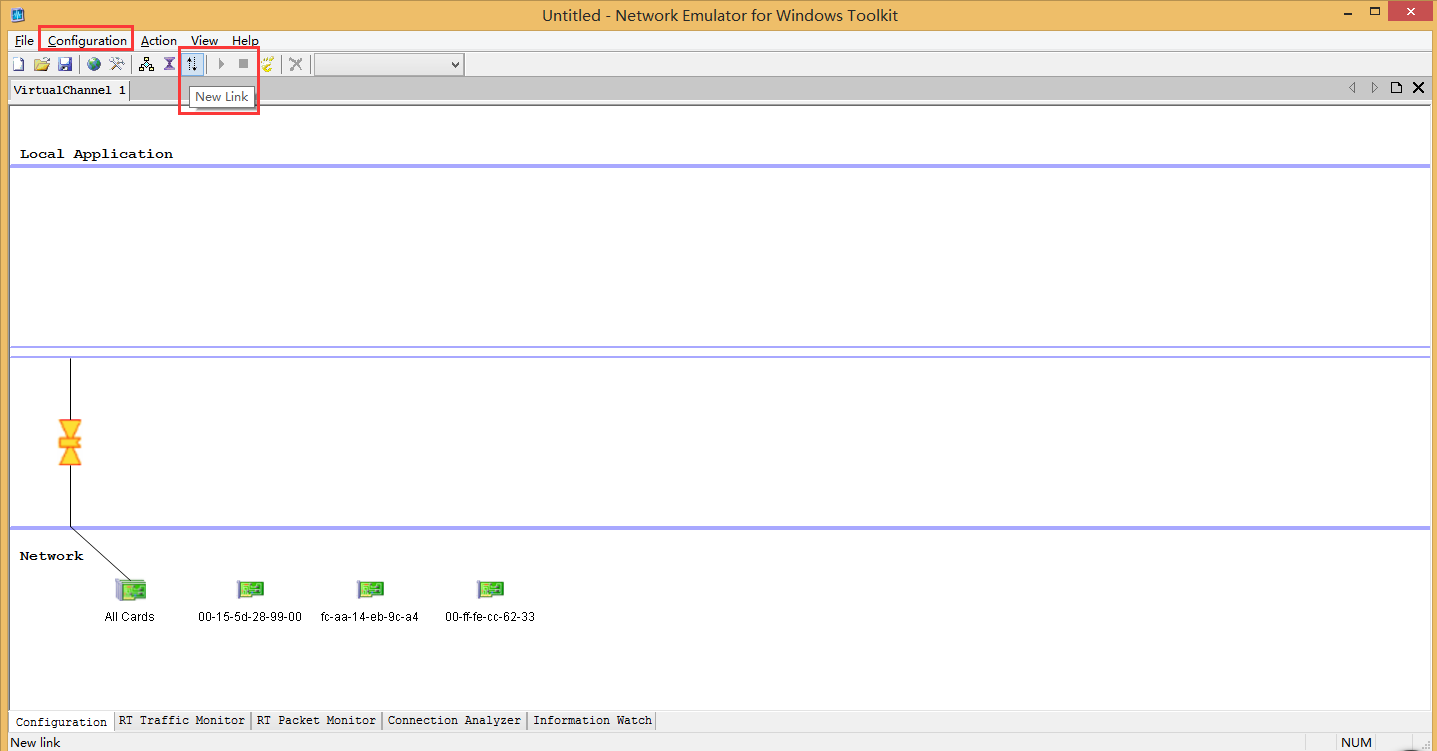The height and width of the screenshot is (751, 1437).
Task: Open toolkit settings with the hammer-wrench icon
Action: click(116, 63)
